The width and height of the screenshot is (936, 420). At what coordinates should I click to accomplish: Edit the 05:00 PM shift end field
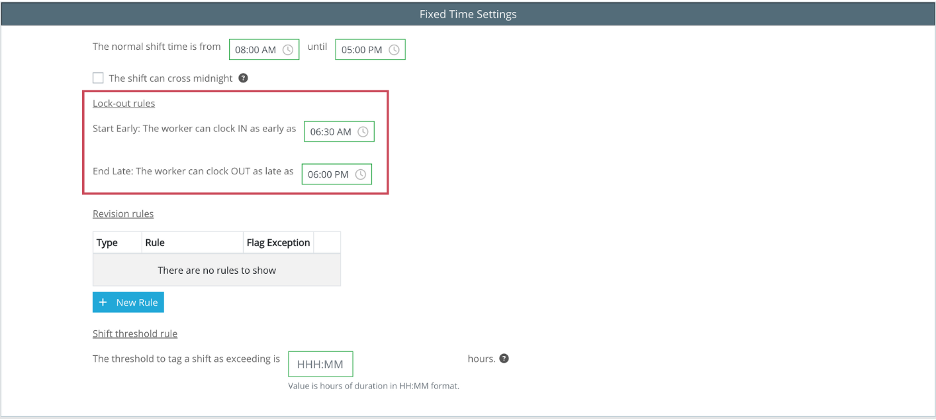pos(370,50)
